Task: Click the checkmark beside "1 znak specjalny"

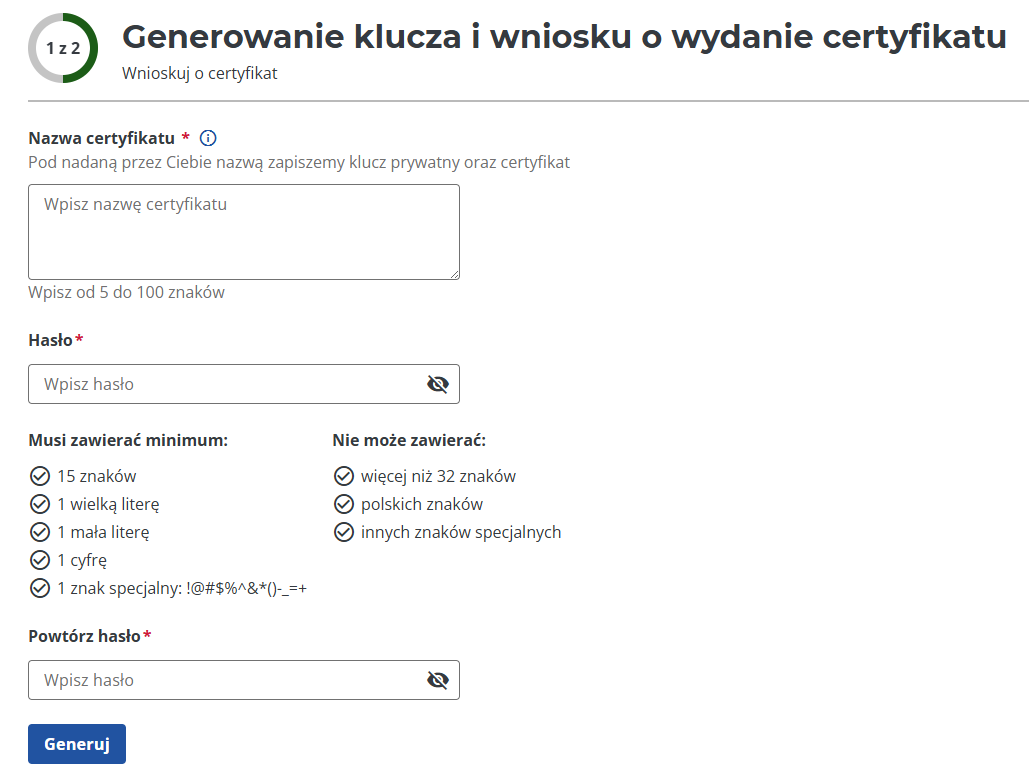Action: coord(41,588)
